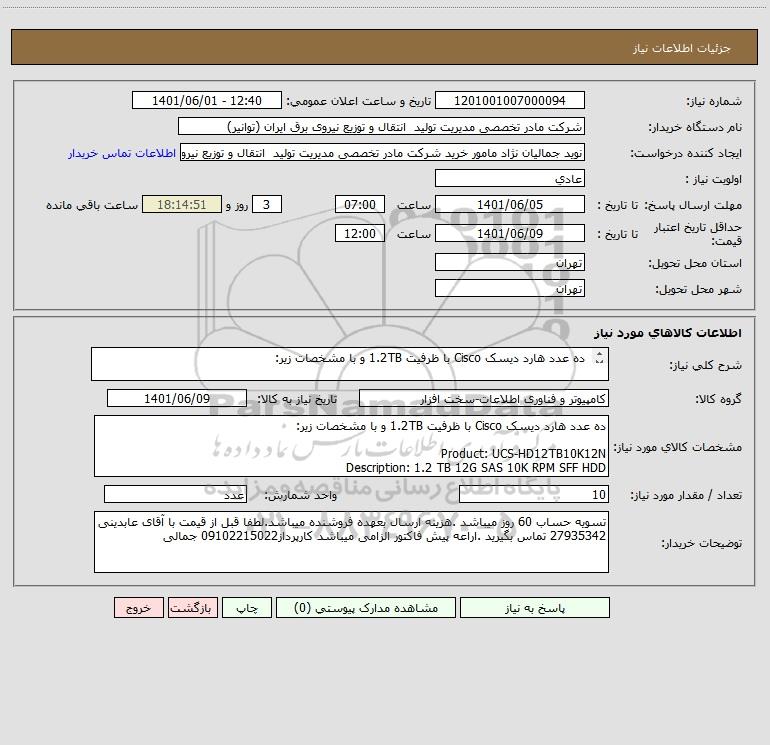Click the نام دستگاه خریدار field

(x=381, y=126)
